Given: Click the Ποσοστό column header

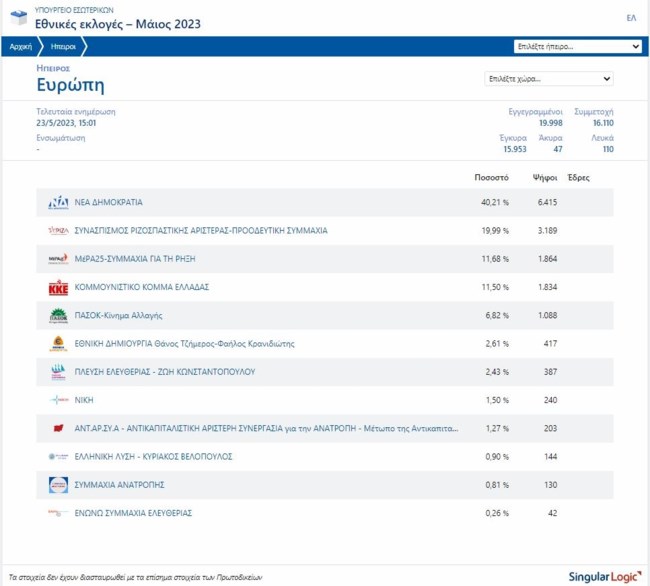Looking at the screenshot, I should point(491,177).
